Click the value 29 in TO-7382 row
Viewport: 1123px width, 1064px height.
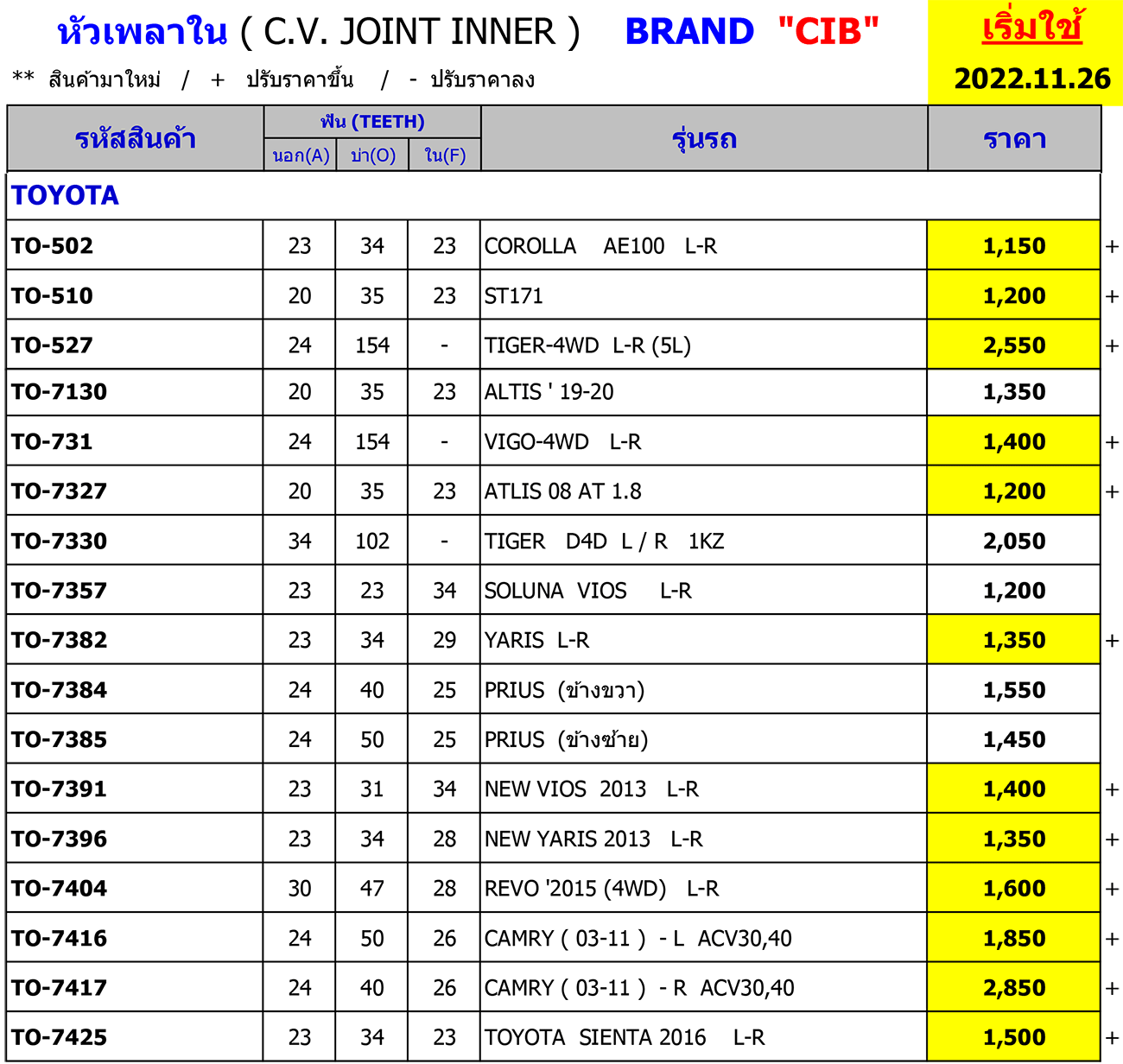pos(445,640)
